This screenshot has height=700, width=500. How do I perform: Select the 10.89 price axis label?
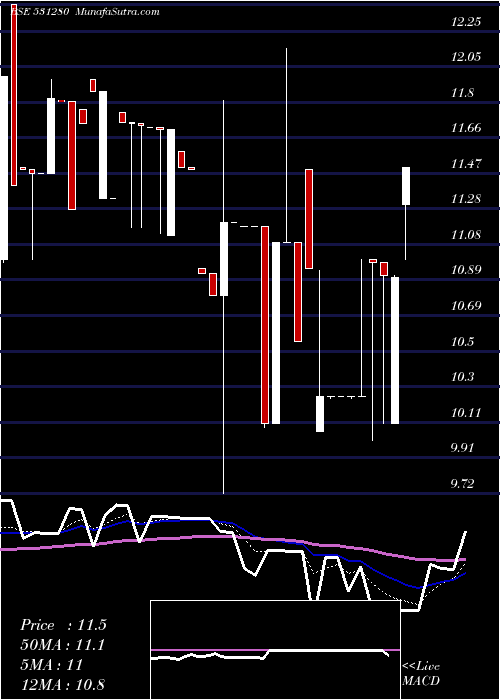pos(466,270)
